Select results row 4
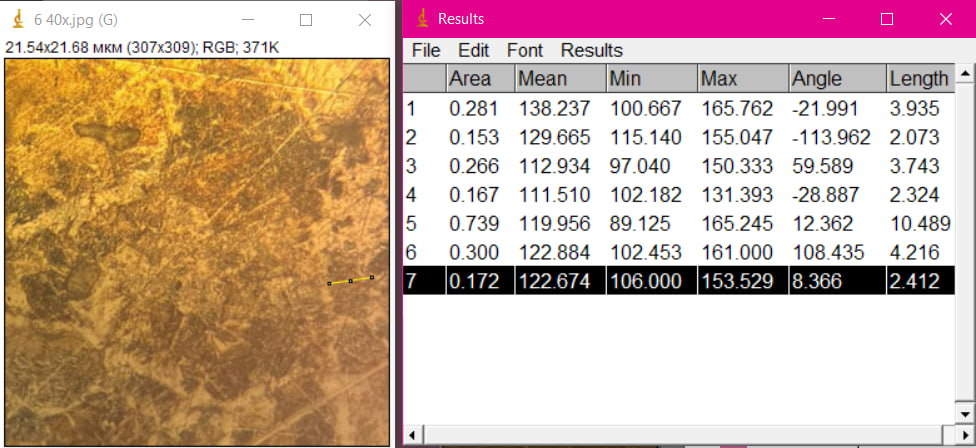 point(678,195)
